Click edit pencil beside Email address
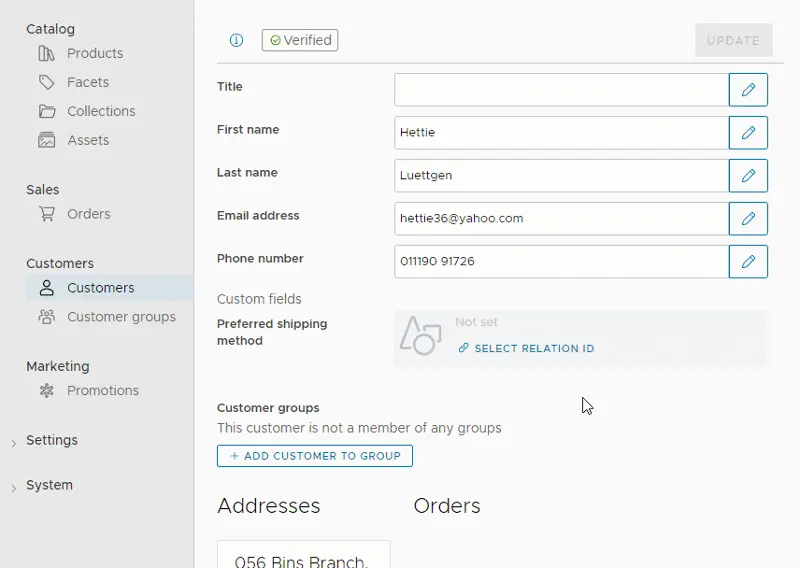 pos(748,218)
